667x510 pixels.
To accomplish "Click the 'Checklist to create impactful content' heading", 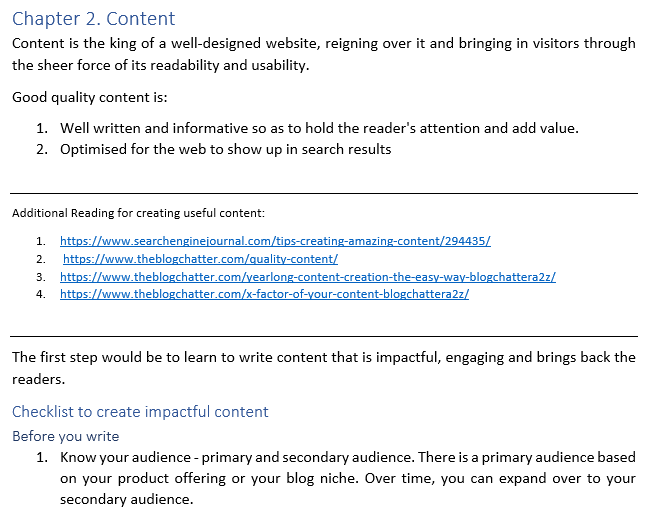I will pos(140,412).
